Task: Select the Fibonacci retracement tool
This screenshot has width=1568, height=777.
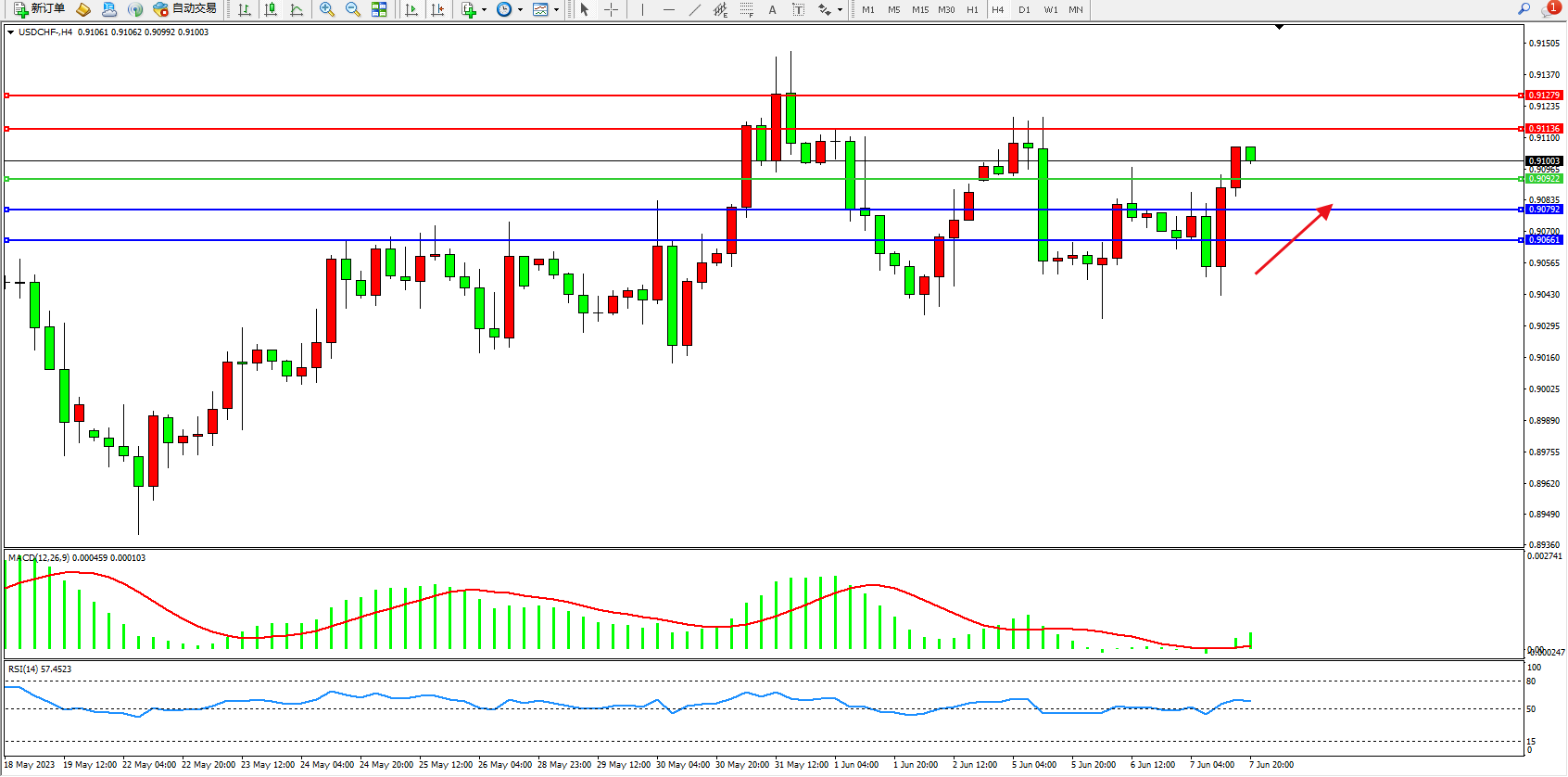Action: [x=747, y=9]
